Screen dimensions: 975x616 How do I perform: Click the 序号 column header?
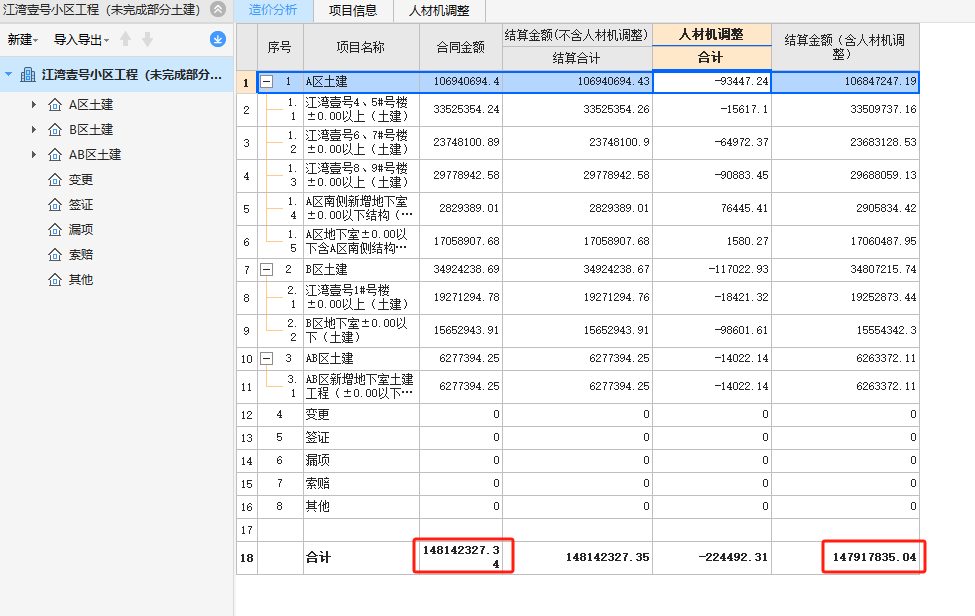pos(280,47)
